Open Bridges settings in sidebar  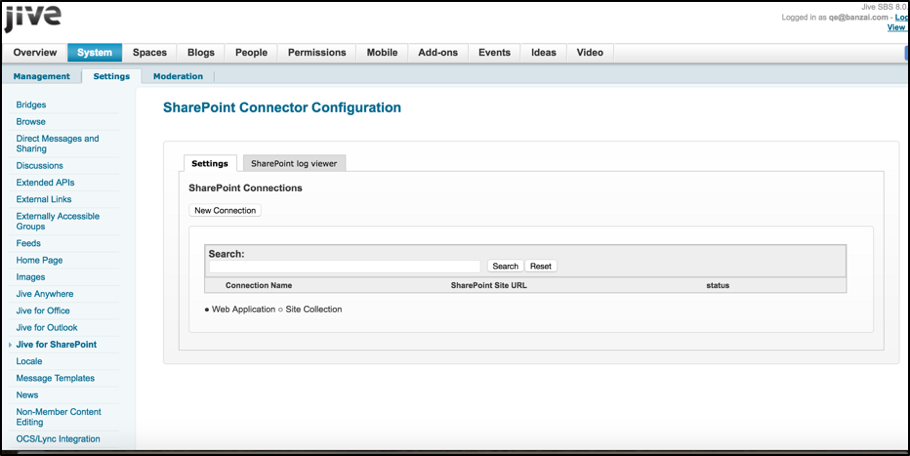(31, 104)
